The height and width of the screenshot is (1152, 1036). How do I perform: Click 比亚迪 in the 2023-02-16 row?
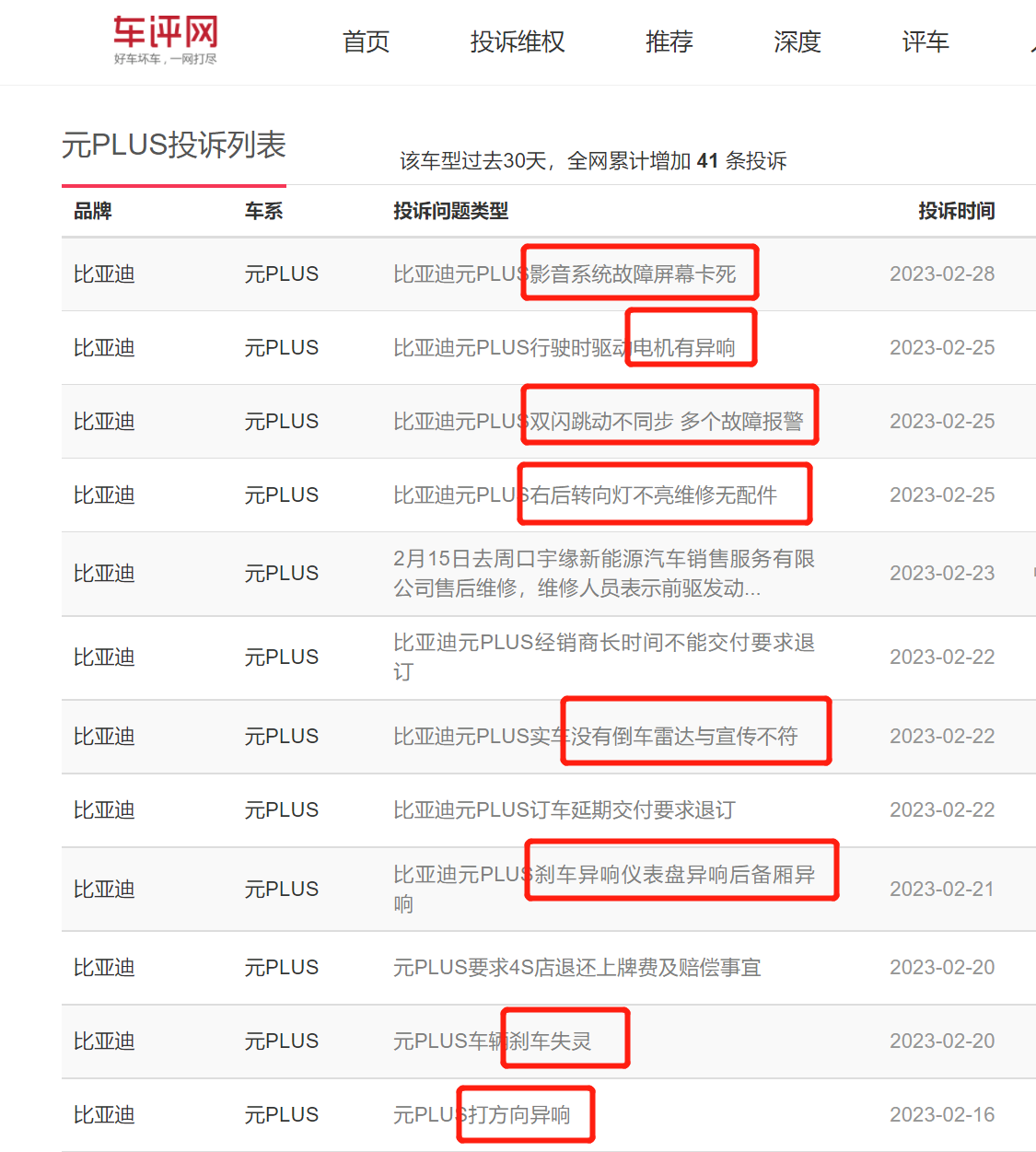click(104, 1114)
